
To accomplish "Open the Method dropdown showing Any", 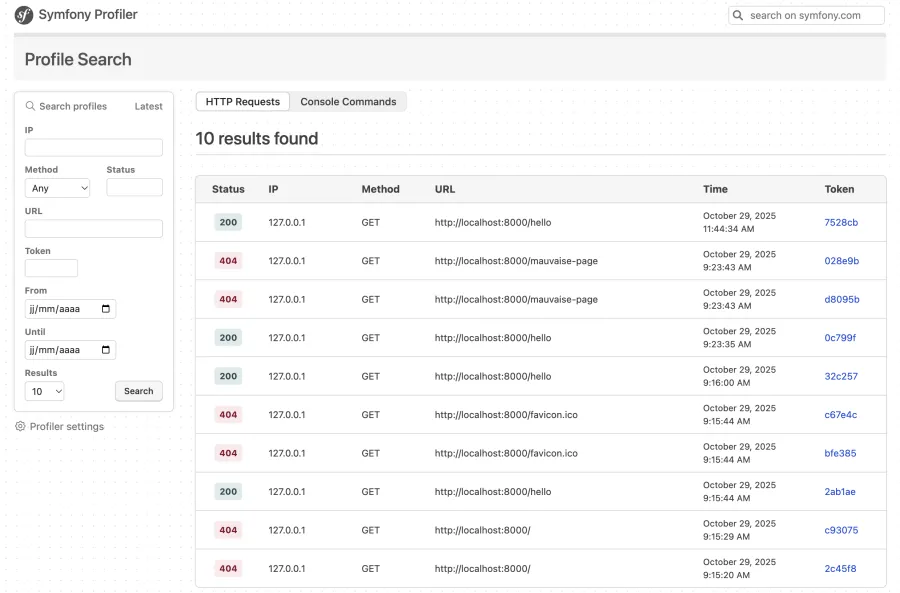I will coord(57,188).
